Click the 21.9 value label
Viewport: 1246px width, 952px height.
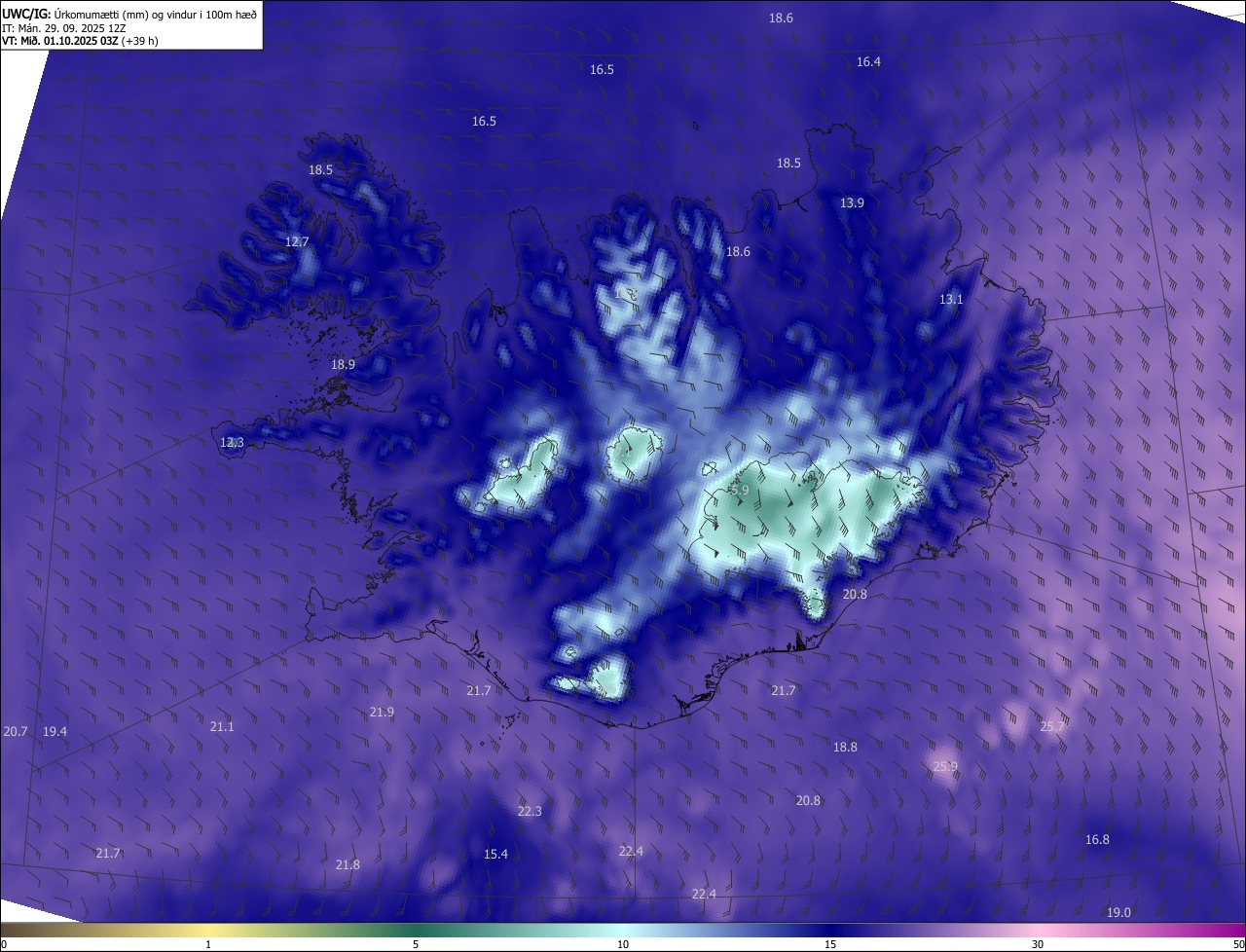[x=382, y=712]
